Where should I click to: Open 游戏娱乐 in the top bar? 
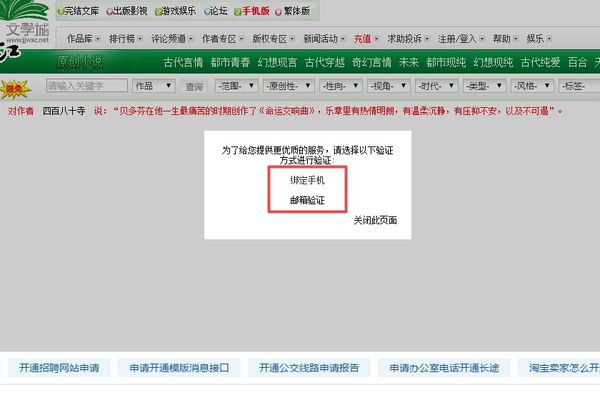[x=175, y=11]
